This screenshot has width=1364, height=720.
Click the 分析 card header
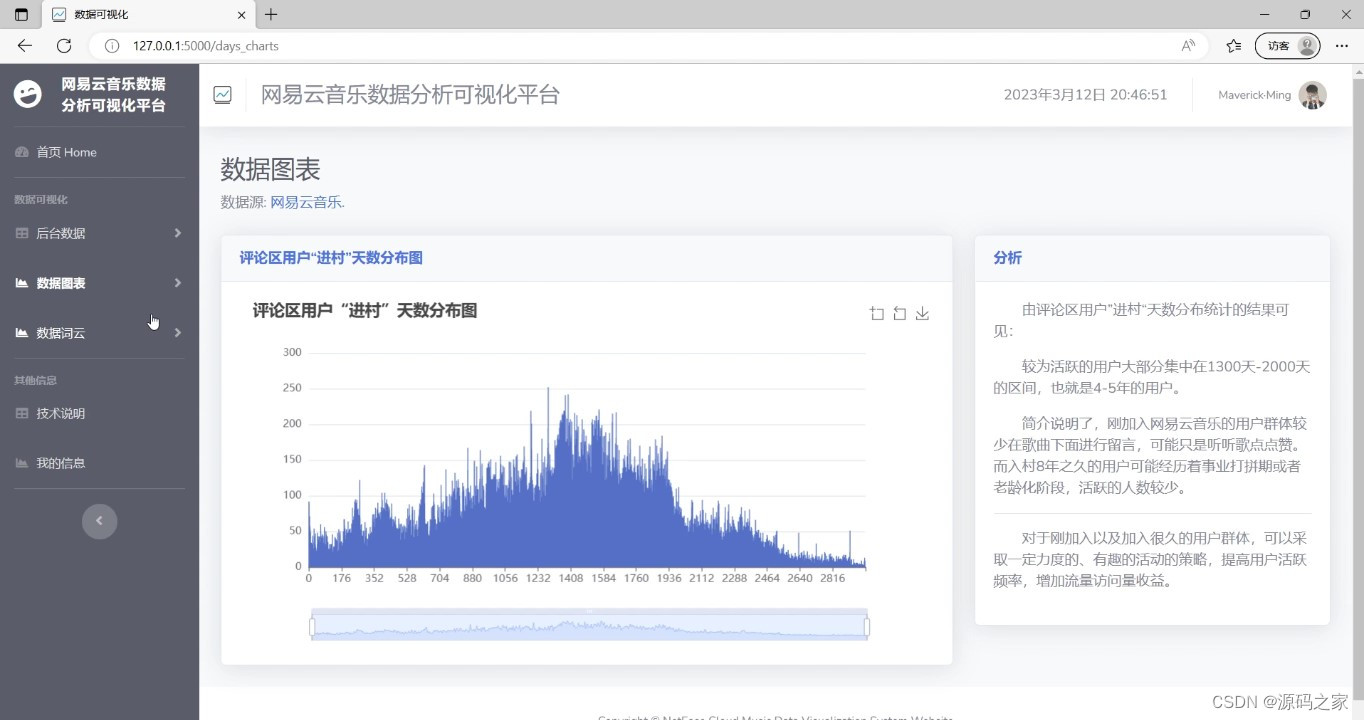tap(1007, 258)
